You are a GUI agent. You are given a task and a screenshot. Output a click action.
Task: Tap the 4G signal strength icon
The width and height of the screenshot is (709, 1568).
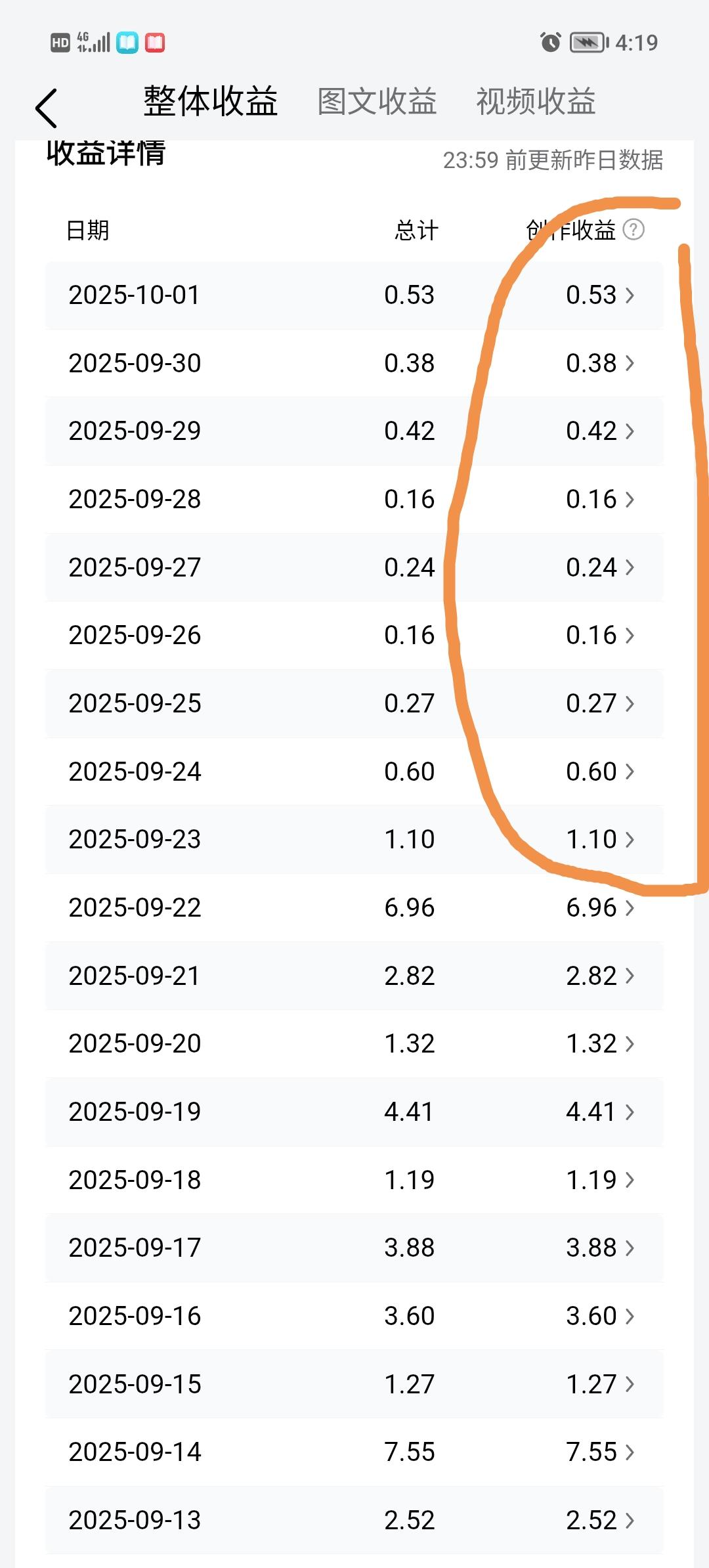(93, 42)
